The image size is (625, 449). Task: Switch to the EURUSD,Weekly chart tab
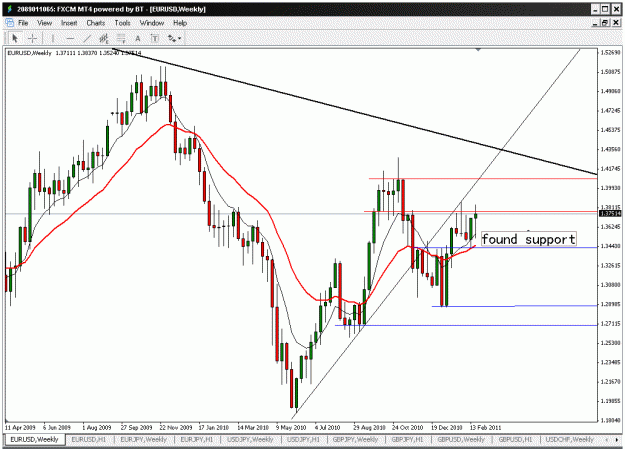point(34,439)
